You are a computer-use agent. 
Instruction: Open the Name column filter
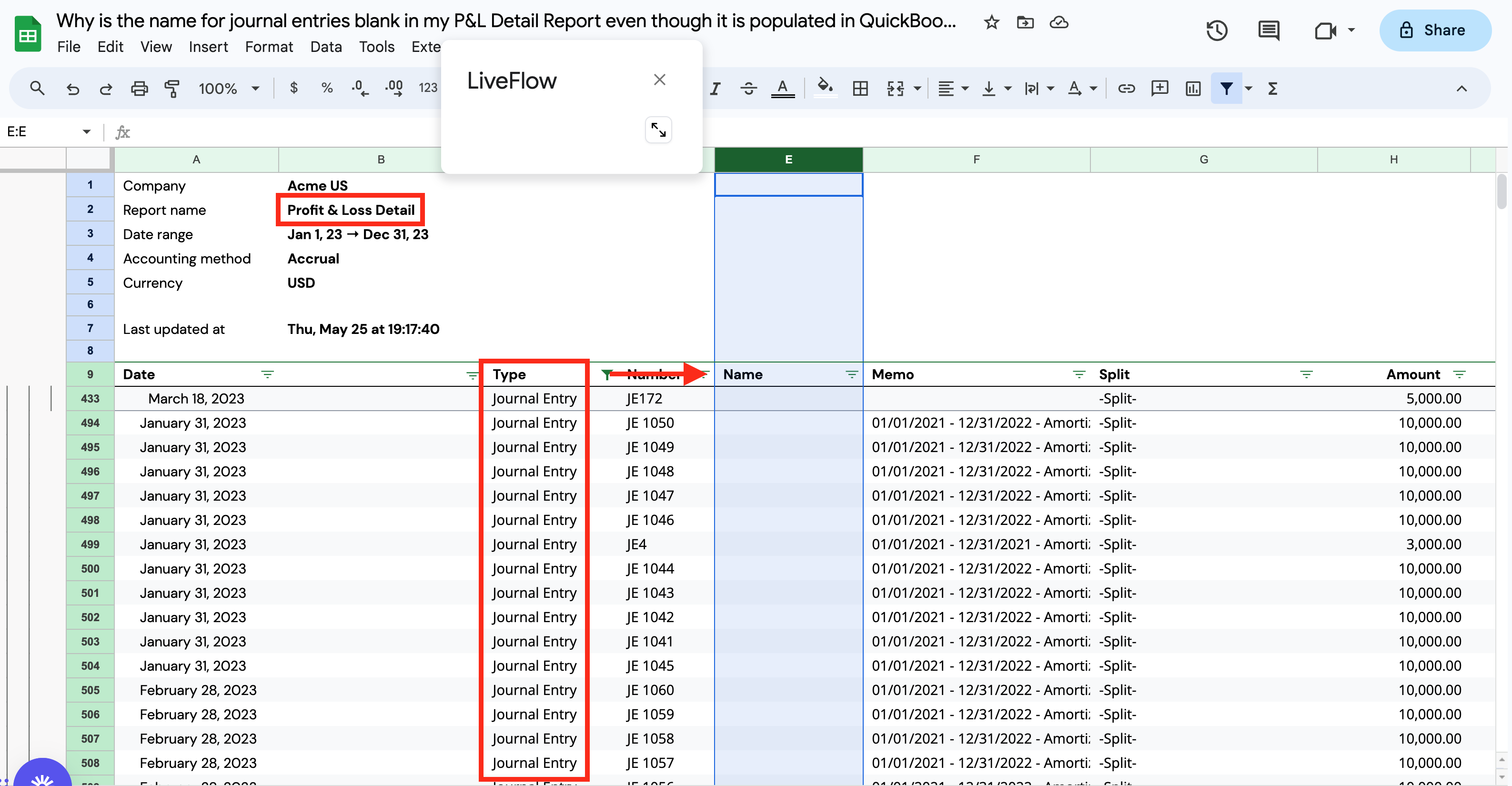tap(851, 374)
